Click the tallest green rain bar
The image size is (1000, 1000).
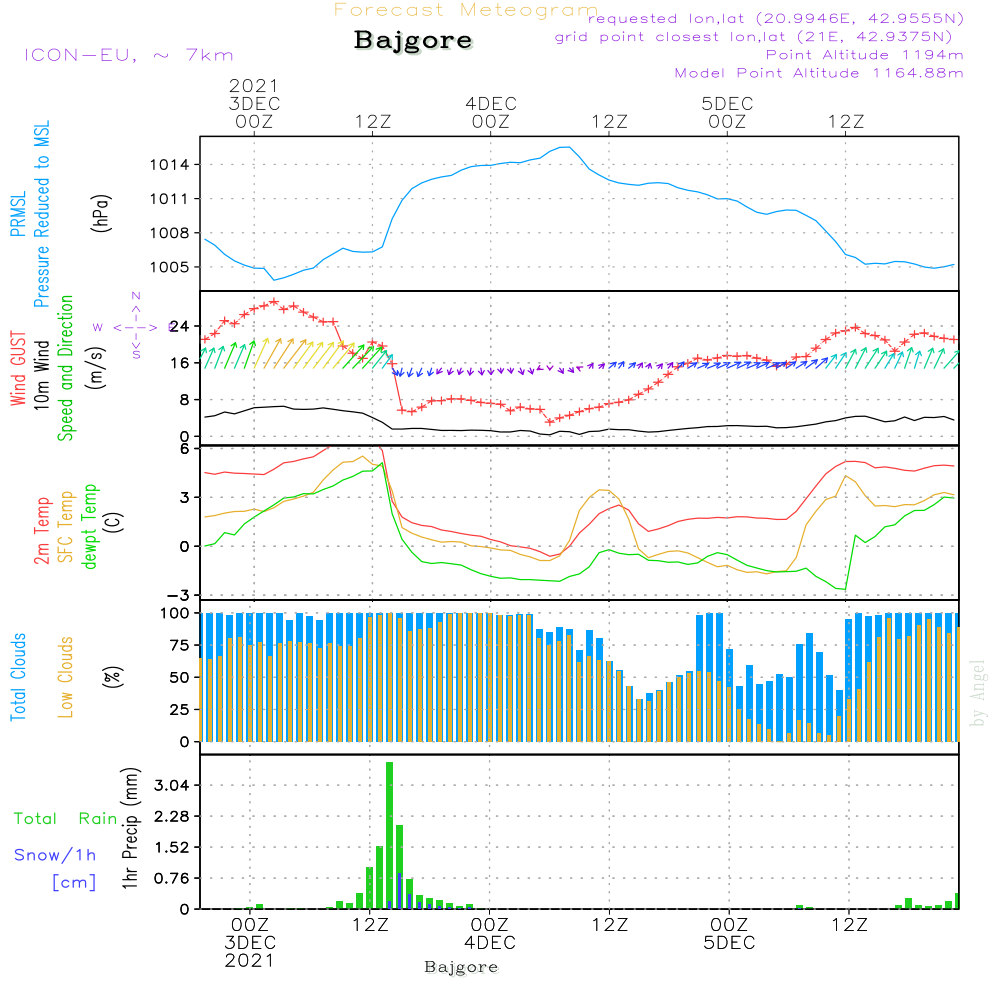coord(390,835)
